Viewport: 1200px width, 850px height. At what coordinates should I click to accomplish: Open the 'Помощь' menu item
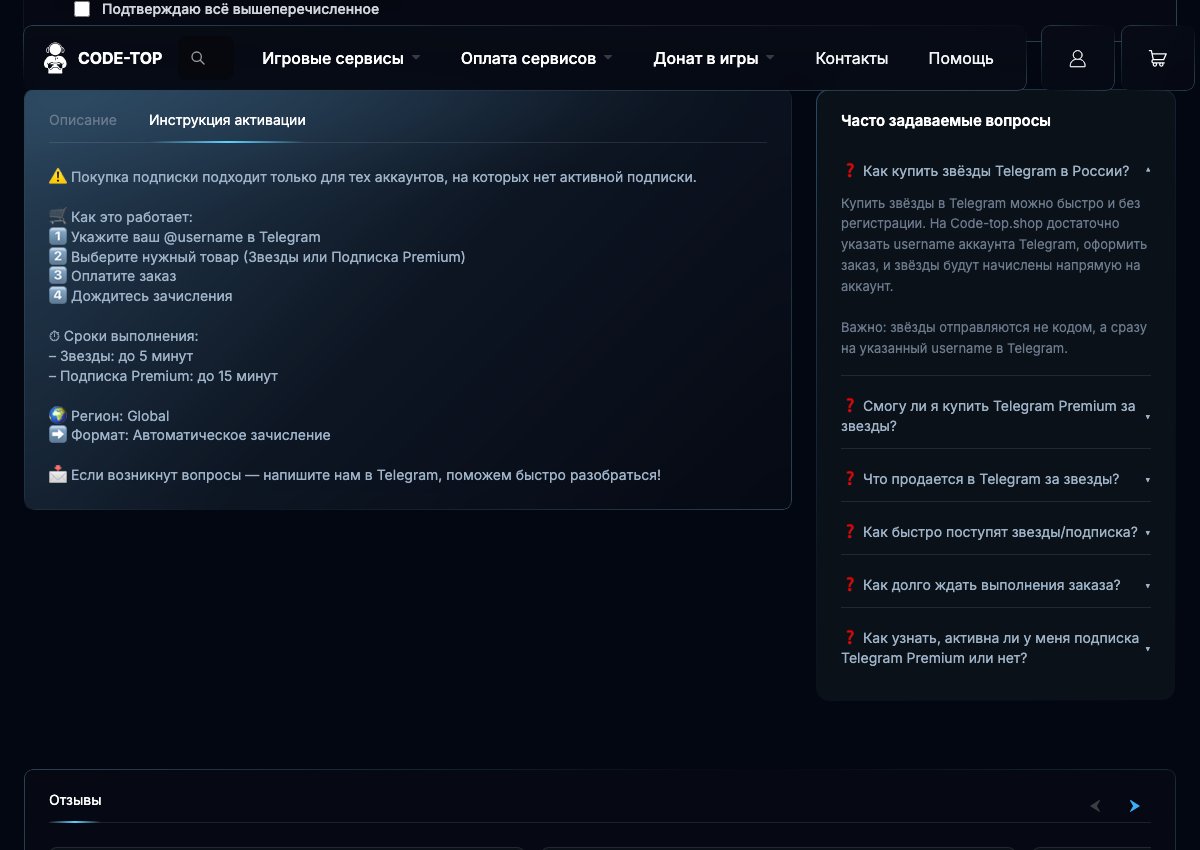[961, 58]
